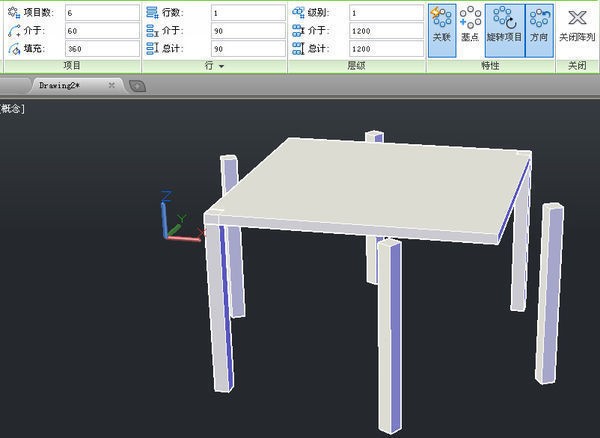Close the Drawing2* tab
The image size is (600, 438).
(x=112, y=86)
